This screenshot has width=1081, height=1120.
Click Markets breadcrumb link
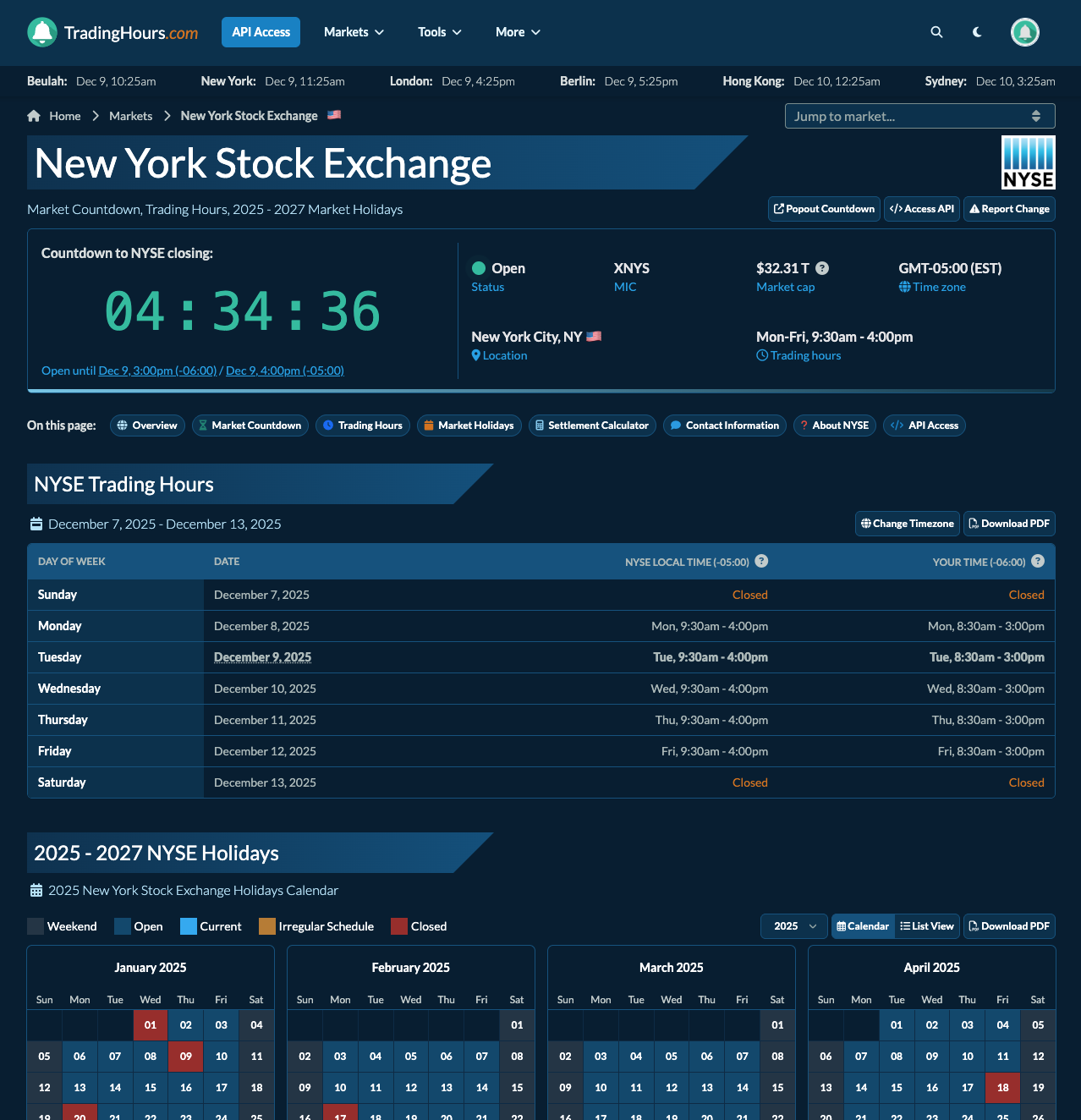131,116
